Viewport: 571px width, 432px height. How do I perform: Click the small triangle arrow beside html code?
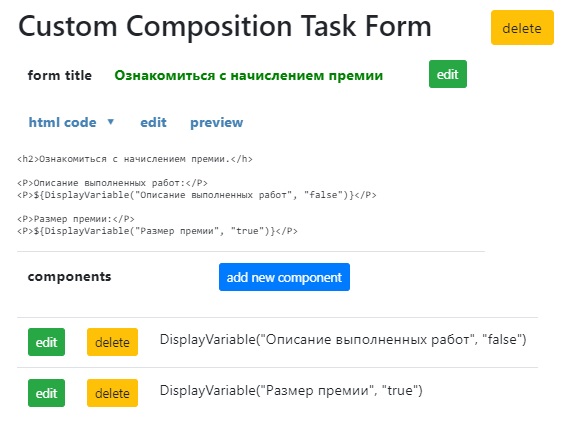111,122
